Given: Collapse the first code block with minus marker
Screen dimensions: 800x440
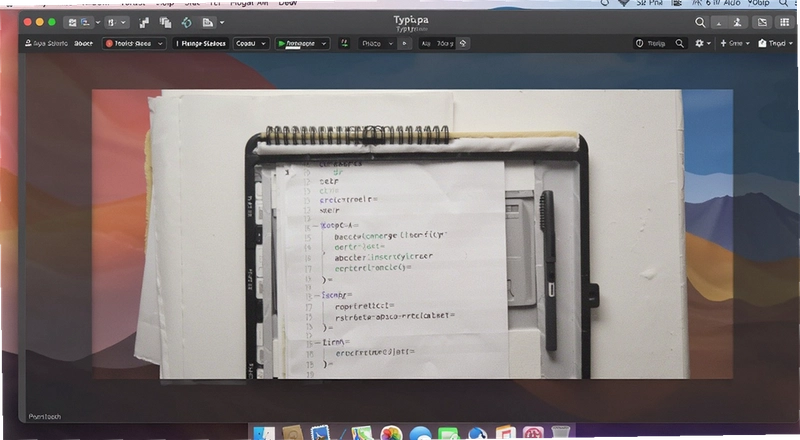Looking at the screenshot, I should (316, 225).
